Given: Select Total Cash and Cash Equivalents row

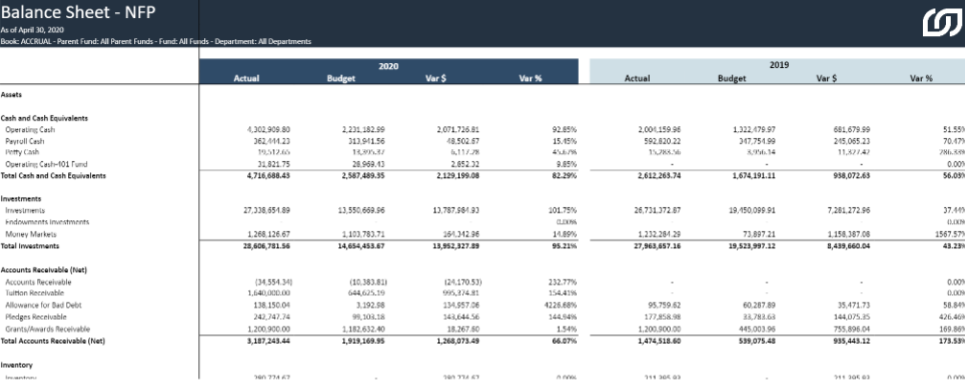Looking at the screenshot, I should [x=482, y=175].
